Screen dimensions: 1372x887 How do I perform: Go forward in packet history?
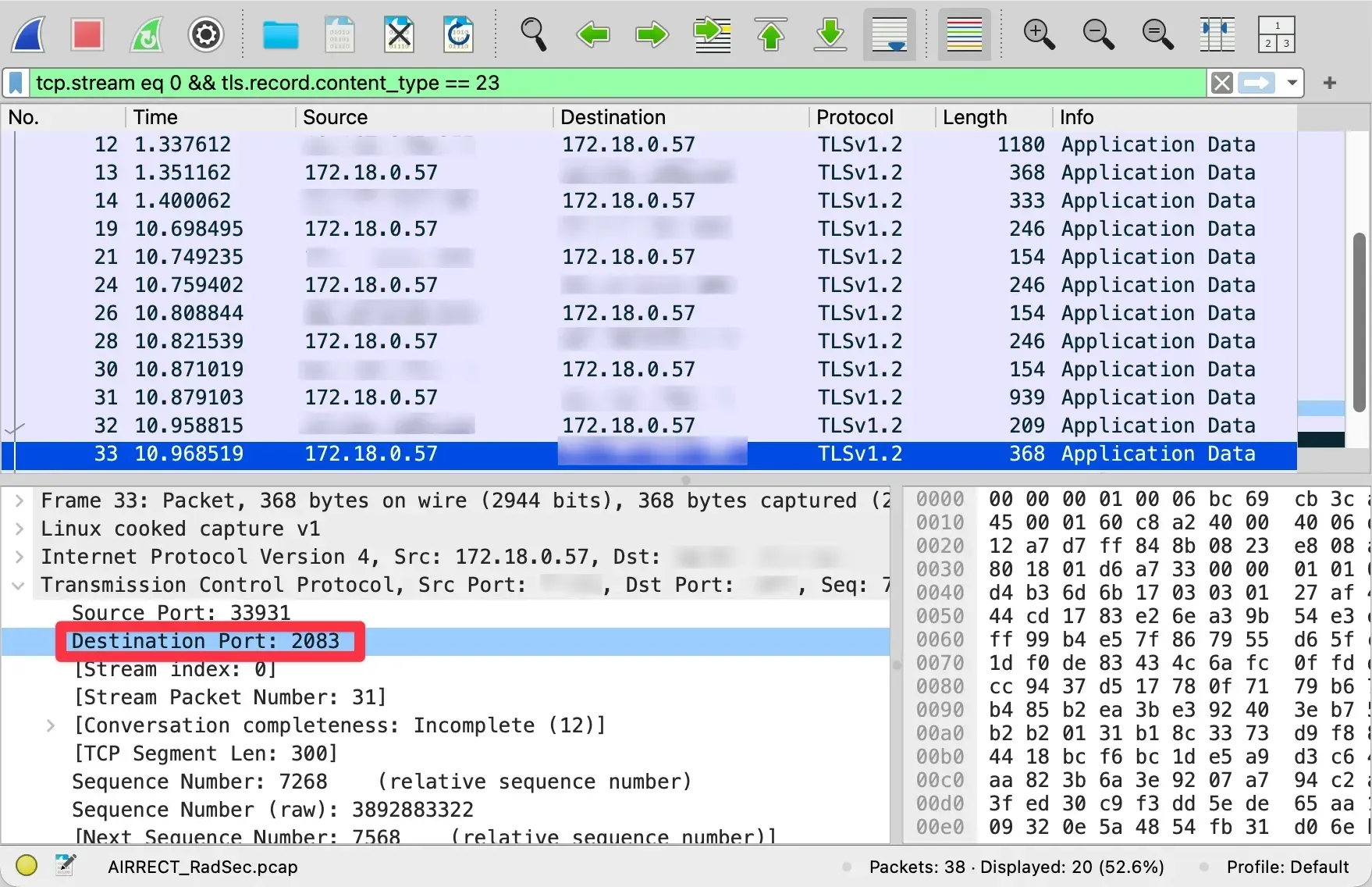652,34
